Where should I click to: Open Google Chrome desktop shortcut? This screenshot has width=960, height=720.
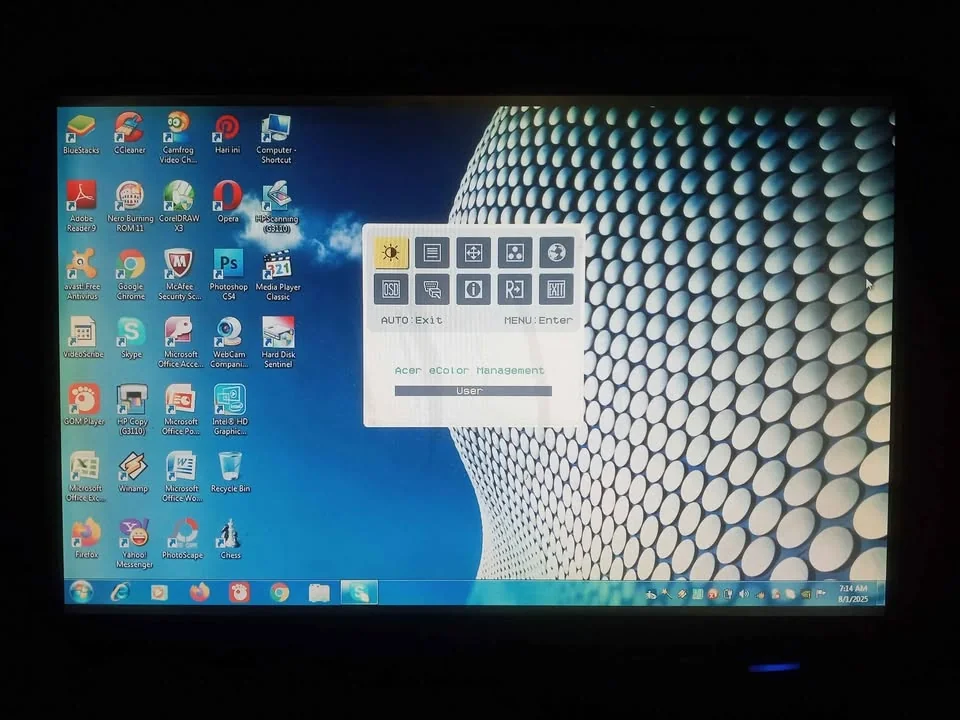[130, 274]
